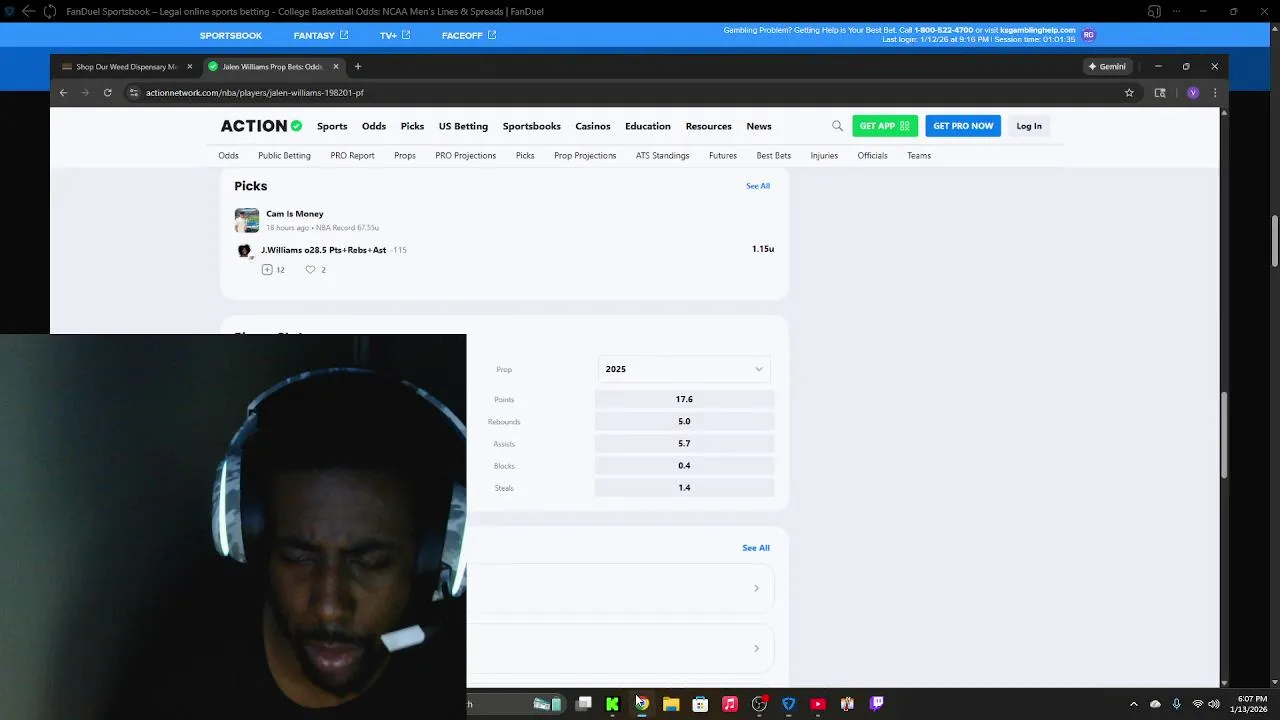1280x720 pixels.
Task: Reload the Action Network page
Action: 107,93
